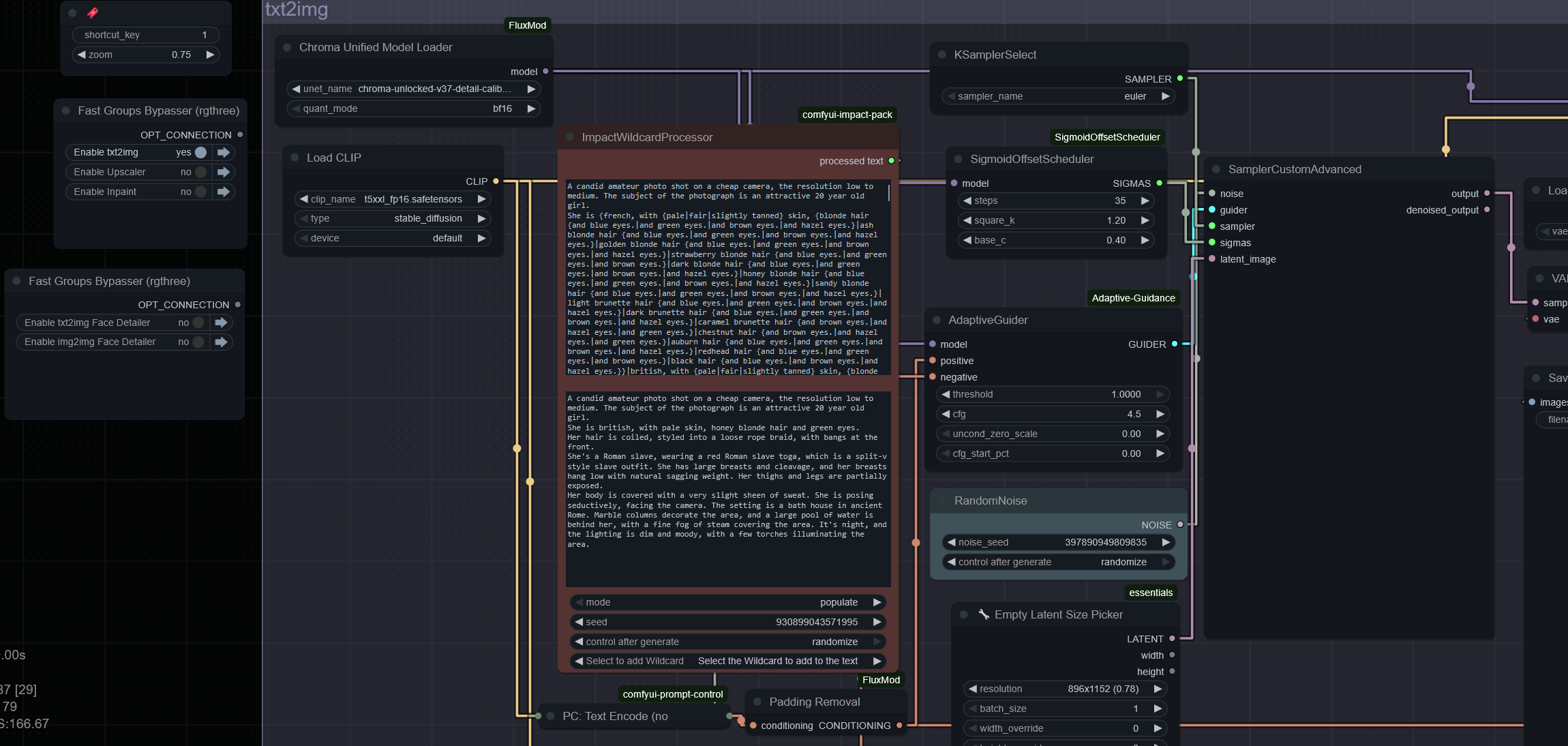Click the GUIDER output connector

point(1175,344)
